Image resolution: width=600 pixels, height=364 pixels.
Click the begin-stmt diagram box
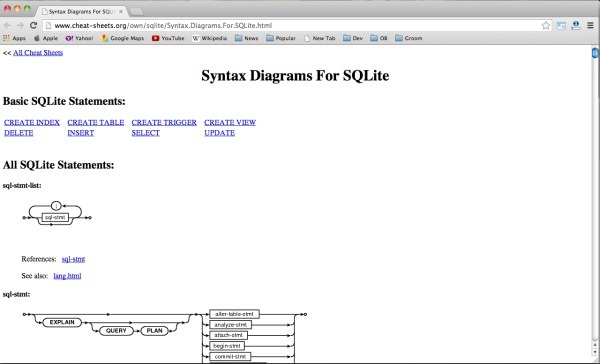(x=227, y=346)
